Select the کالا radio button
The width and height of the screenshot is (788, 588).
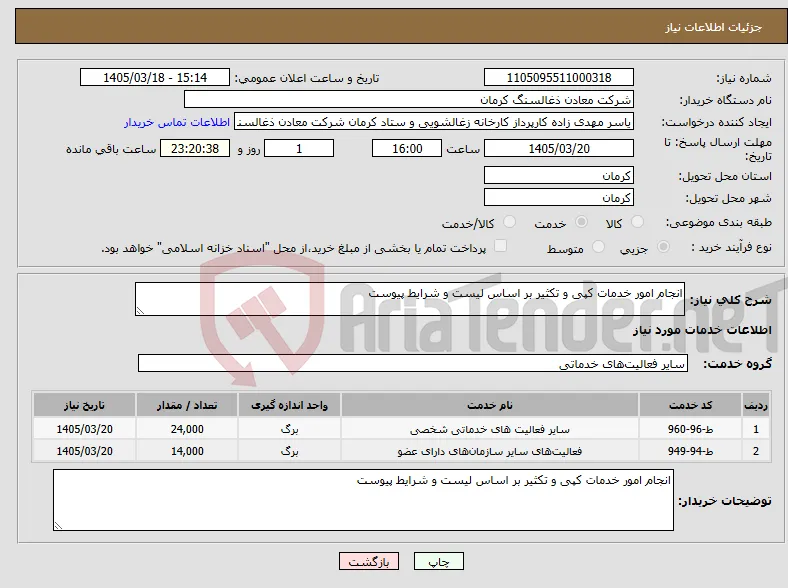637,222
